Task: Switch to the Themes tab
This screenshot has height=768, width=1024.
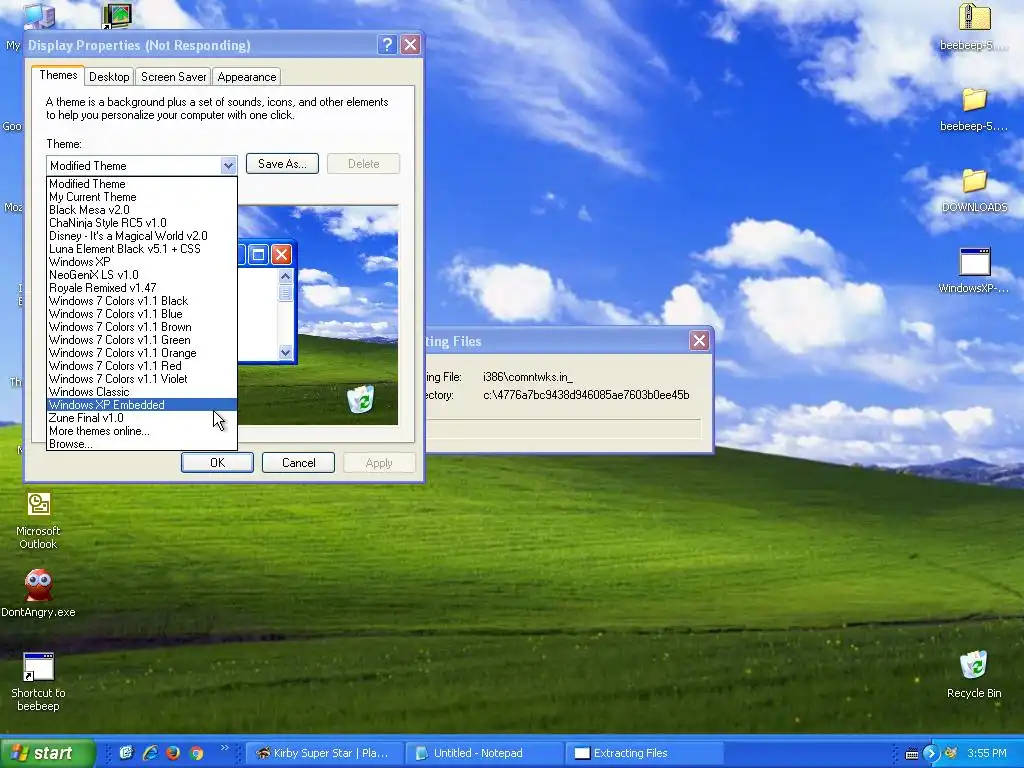Action: tap(58, 75)
